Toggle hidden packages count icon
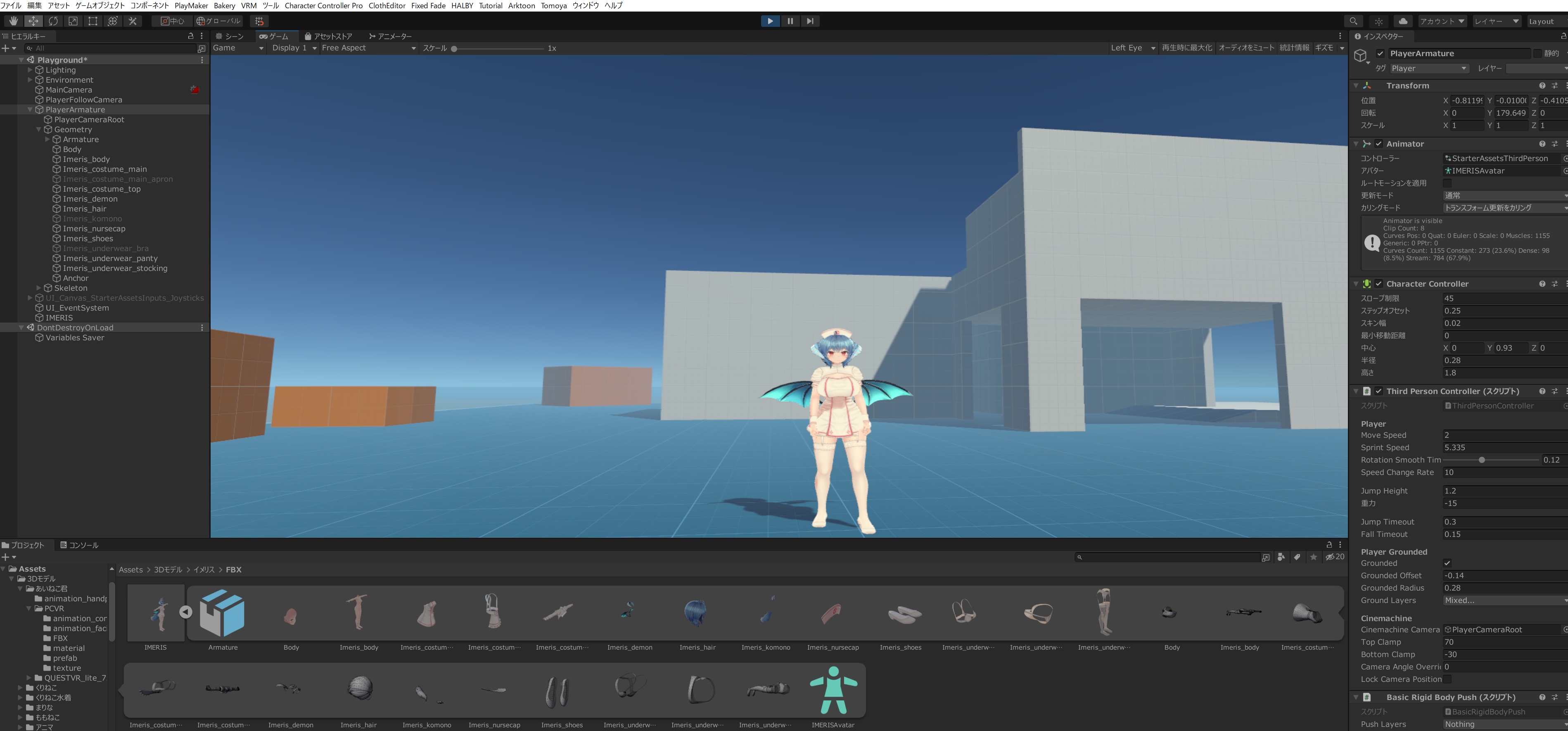The width and height of the screenshot is (1568, 731). (x=1335, y=557)
